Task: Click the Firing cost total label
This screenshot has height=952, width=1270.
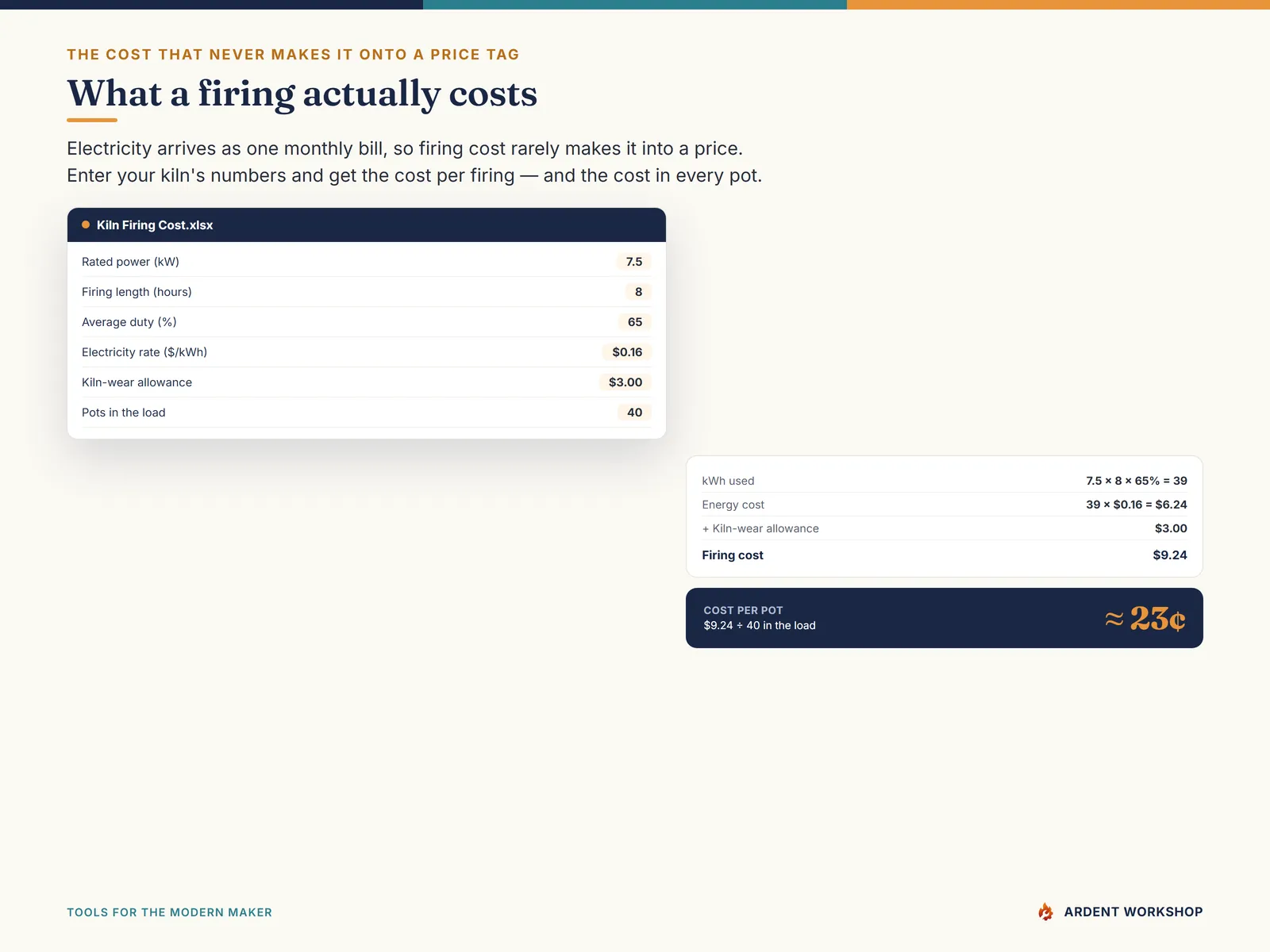Action: coord(733,555)
